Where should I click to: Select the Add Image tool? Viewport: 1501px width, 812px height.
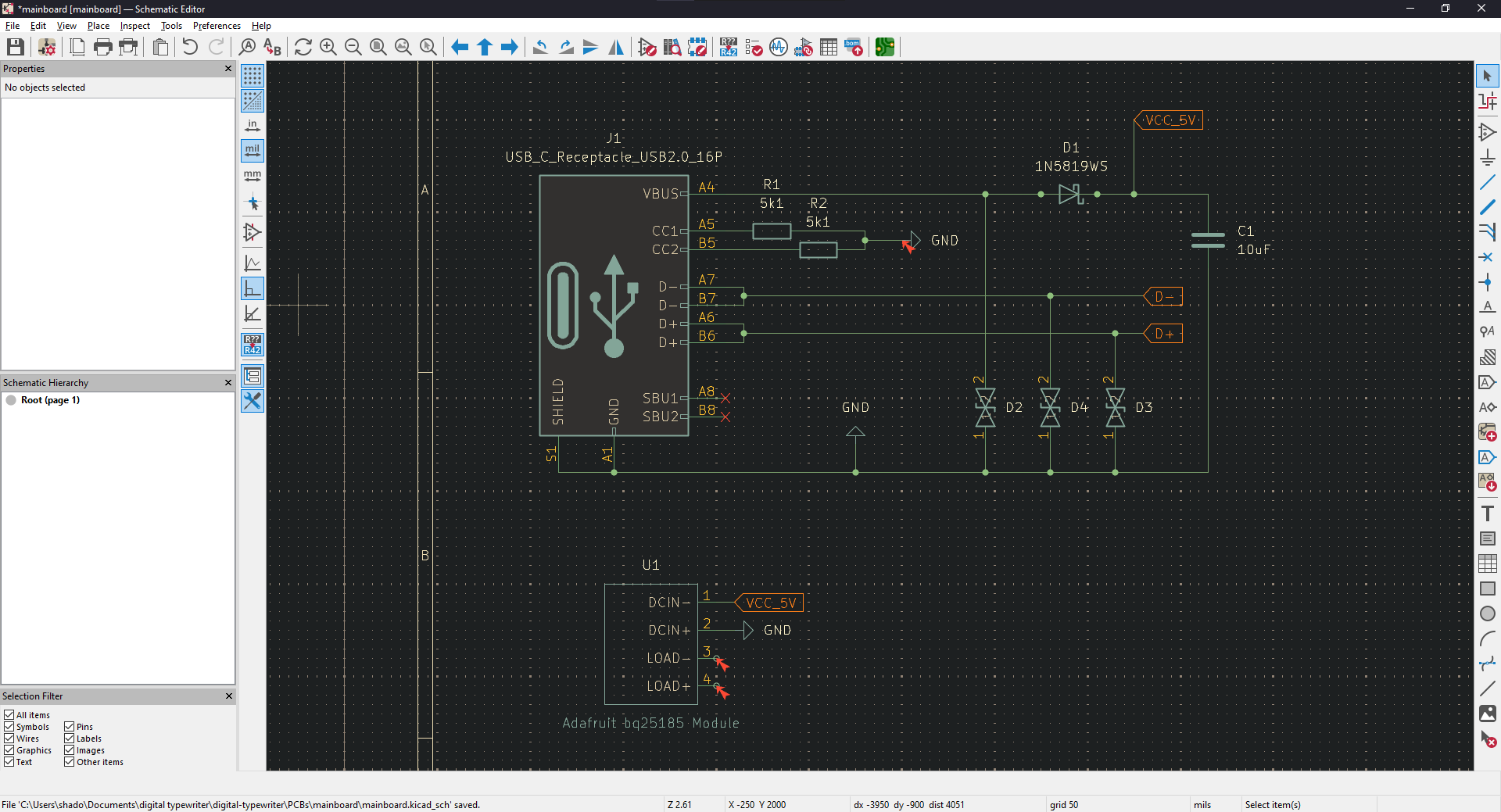[1487, 714]
